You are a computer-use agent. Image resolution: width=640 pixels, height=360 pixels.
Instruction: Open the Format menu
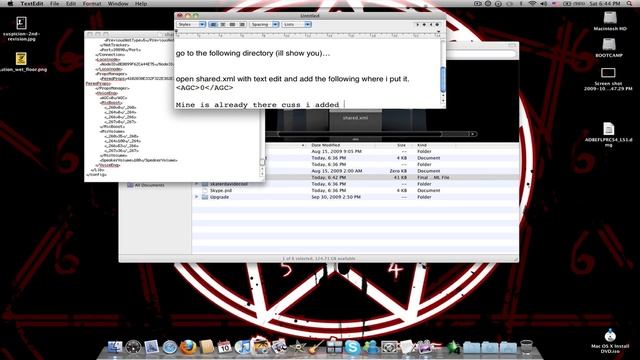pos(92,3)
